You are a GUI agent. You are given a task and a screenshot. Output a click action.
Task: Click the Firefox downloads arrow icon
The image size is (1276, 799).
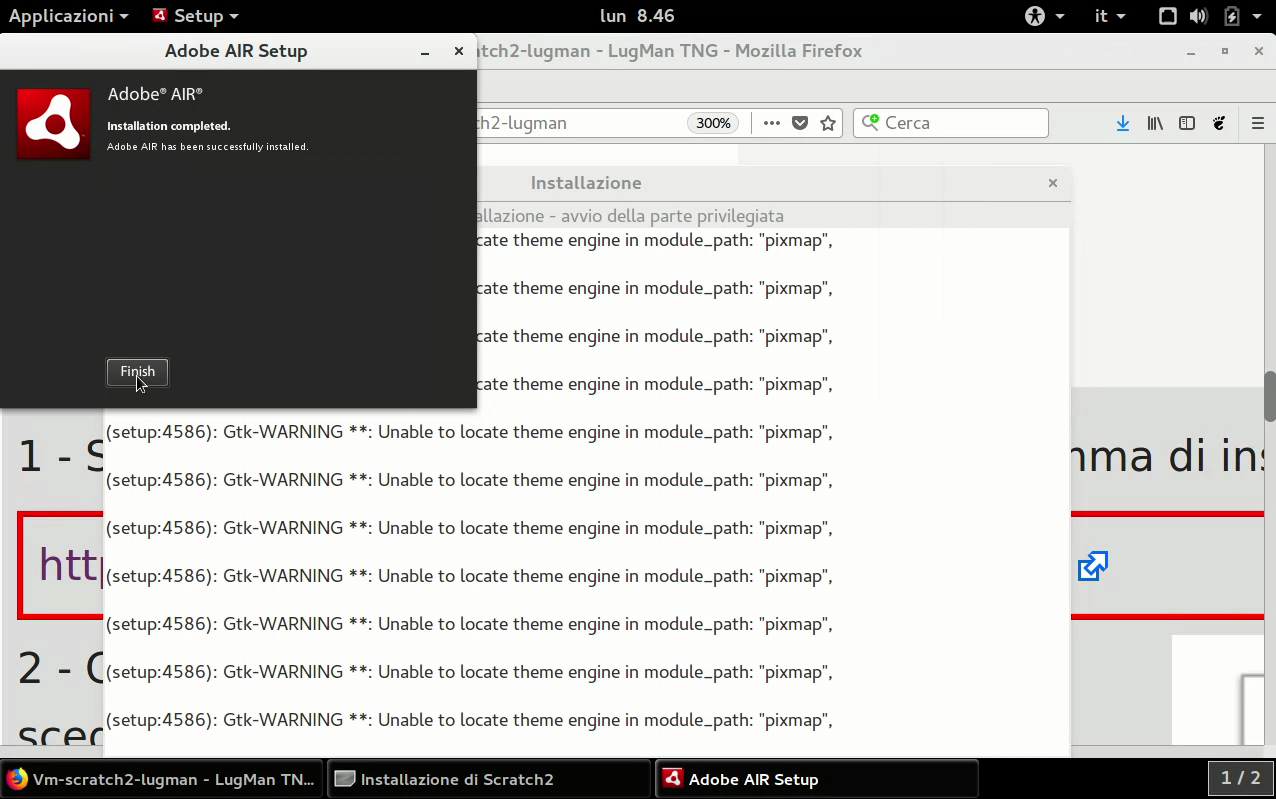(1123, 123)
